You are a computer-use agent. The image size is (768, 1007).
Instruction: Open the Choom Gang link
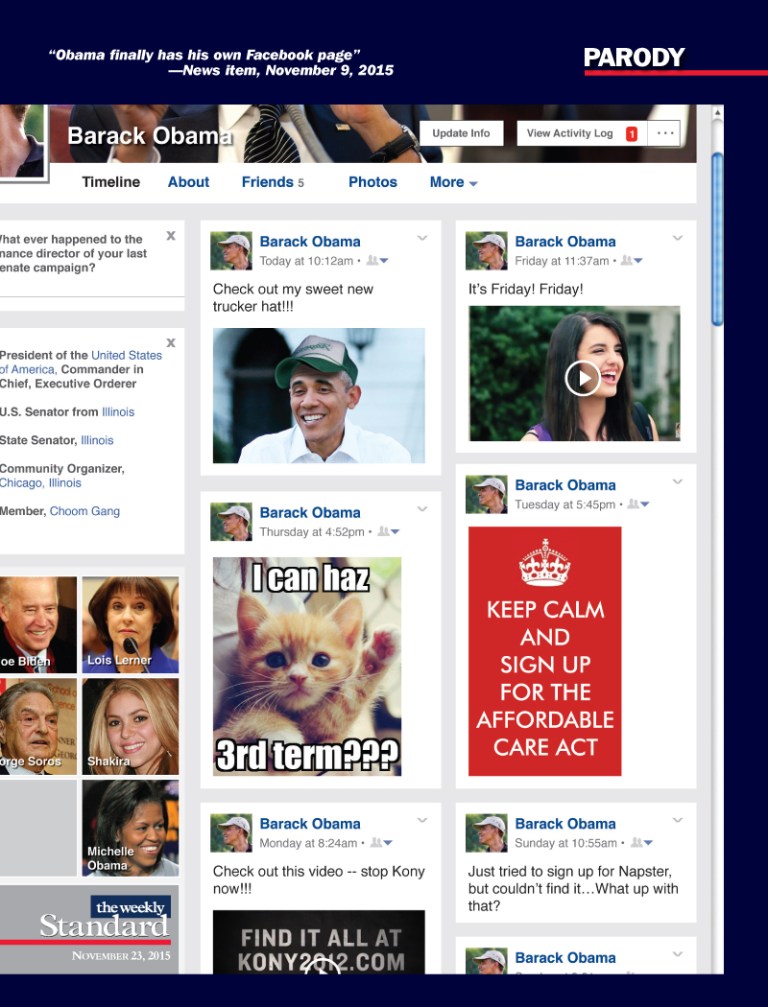85,511
